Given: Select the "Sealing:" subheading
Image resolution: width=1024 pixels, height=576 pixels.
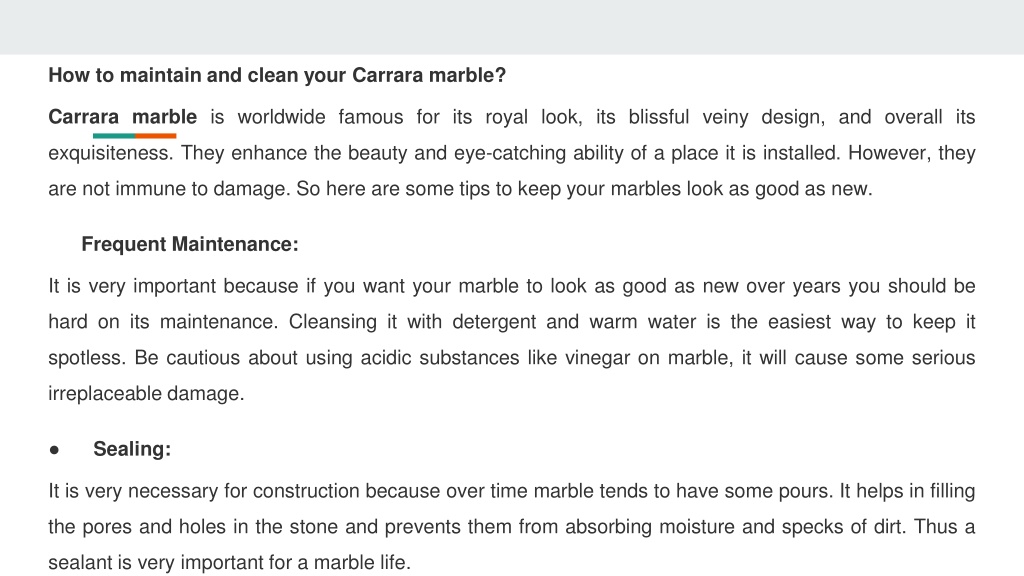Looking at the screenshot, I should 132,449.
